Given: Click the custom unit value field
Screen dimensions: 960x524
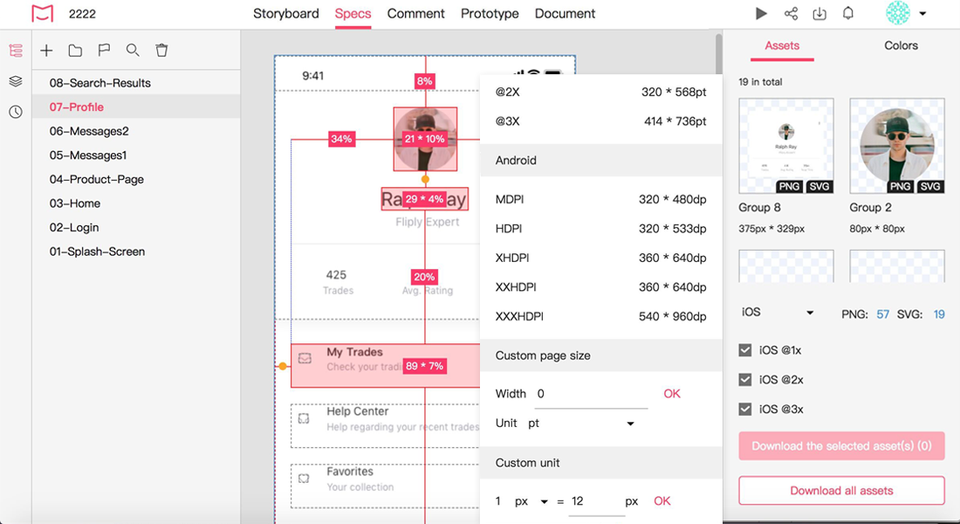Looking at the screenshot, I should pos(596,503).
